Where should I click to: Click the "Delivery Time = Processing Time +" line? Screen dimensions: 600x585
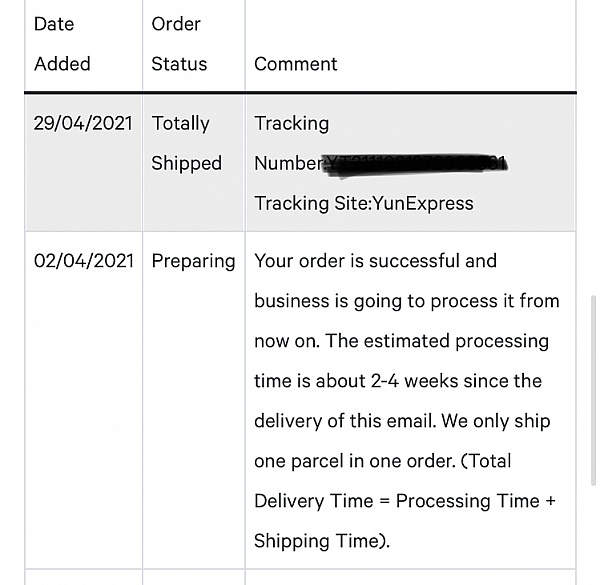coord(405,501)
